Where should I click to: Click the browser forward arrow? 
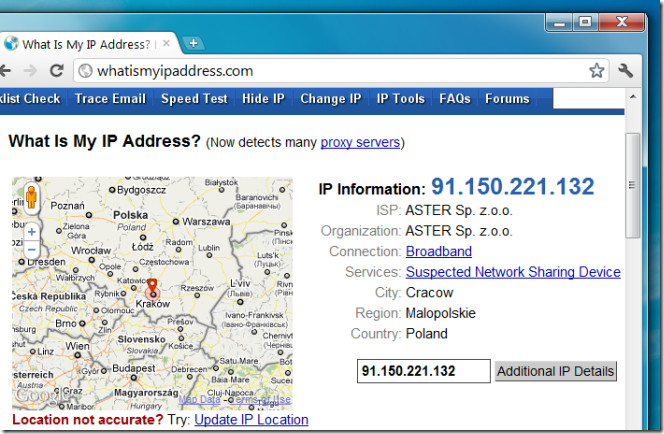30,70
